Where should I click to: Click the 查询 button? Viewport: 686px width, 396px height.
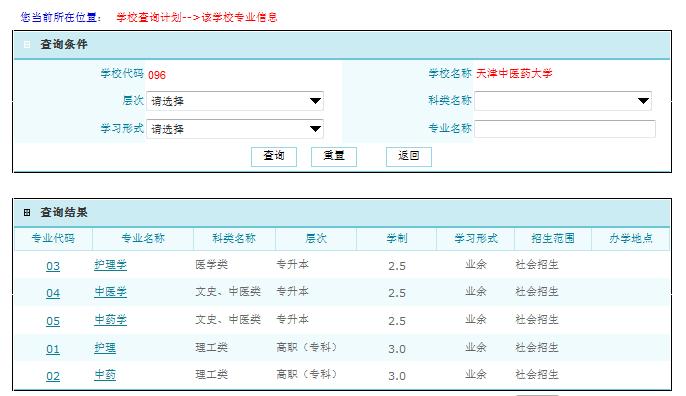tap(274, 156)
